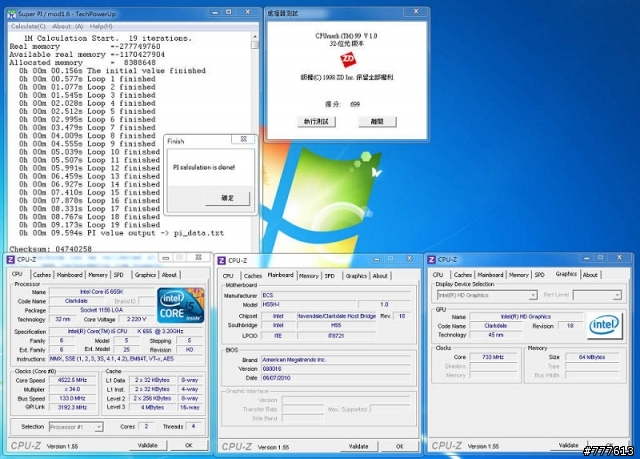Click the Level 3 cache value 4 MBytes

pyautogui.click(x=153, y=407)
